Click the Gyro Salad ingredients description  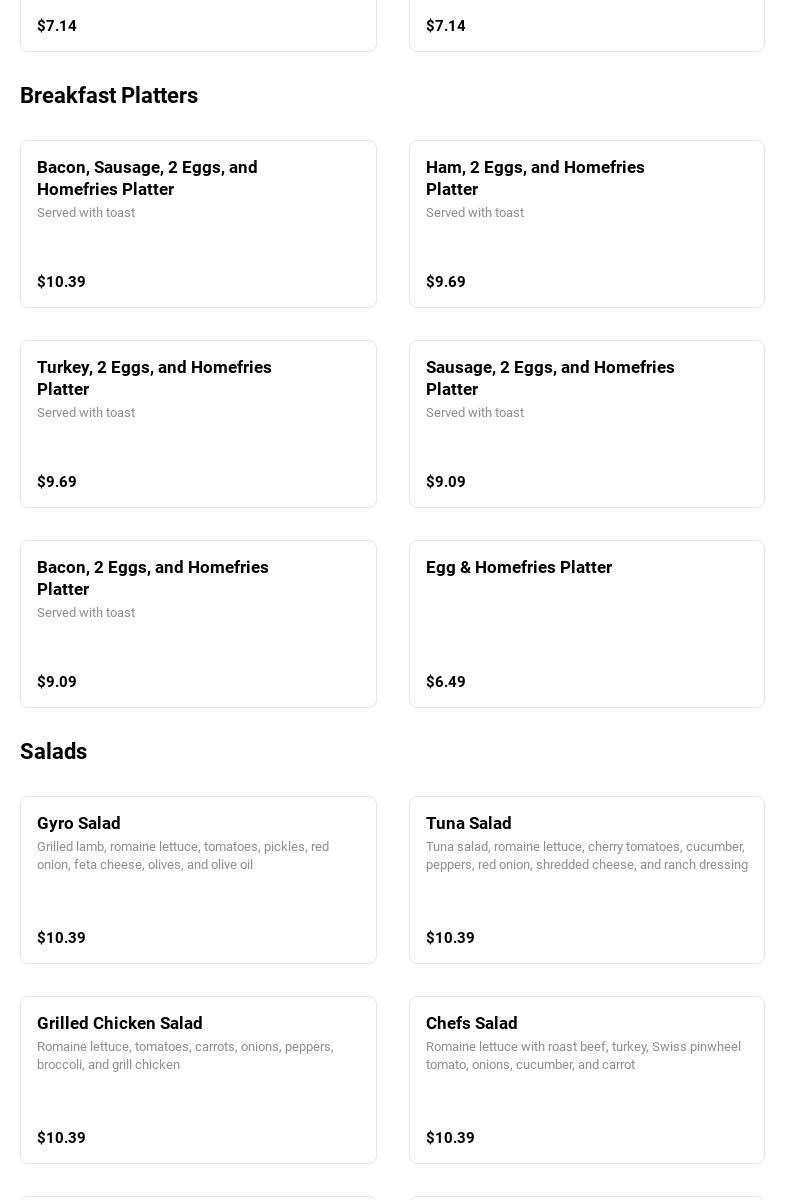point(183,856)
